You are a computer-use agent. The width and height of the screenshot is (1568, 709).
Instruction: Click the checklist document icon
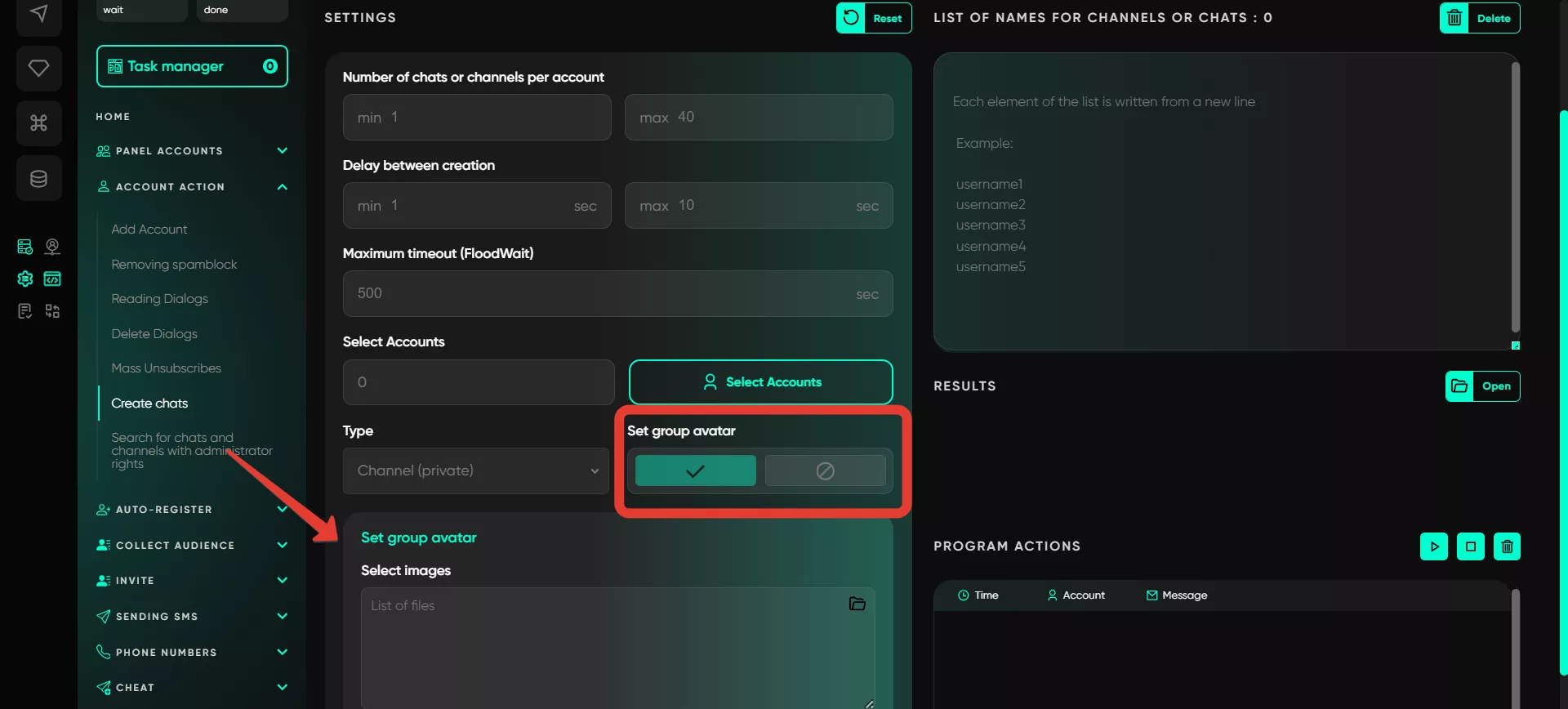25,311
